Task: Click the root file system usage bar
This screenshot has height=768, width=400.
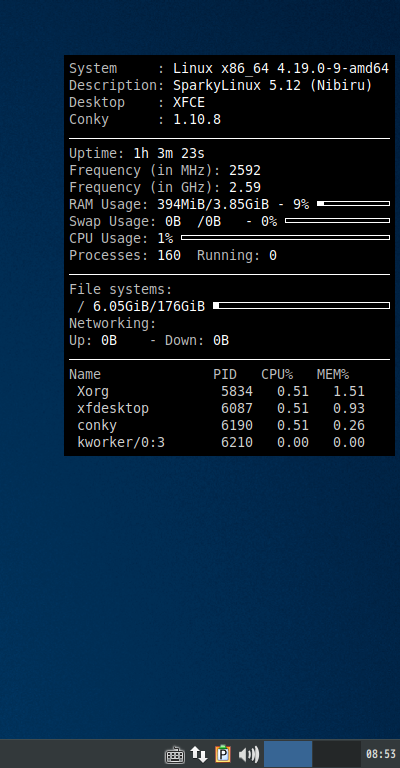Action: (302, 306)
